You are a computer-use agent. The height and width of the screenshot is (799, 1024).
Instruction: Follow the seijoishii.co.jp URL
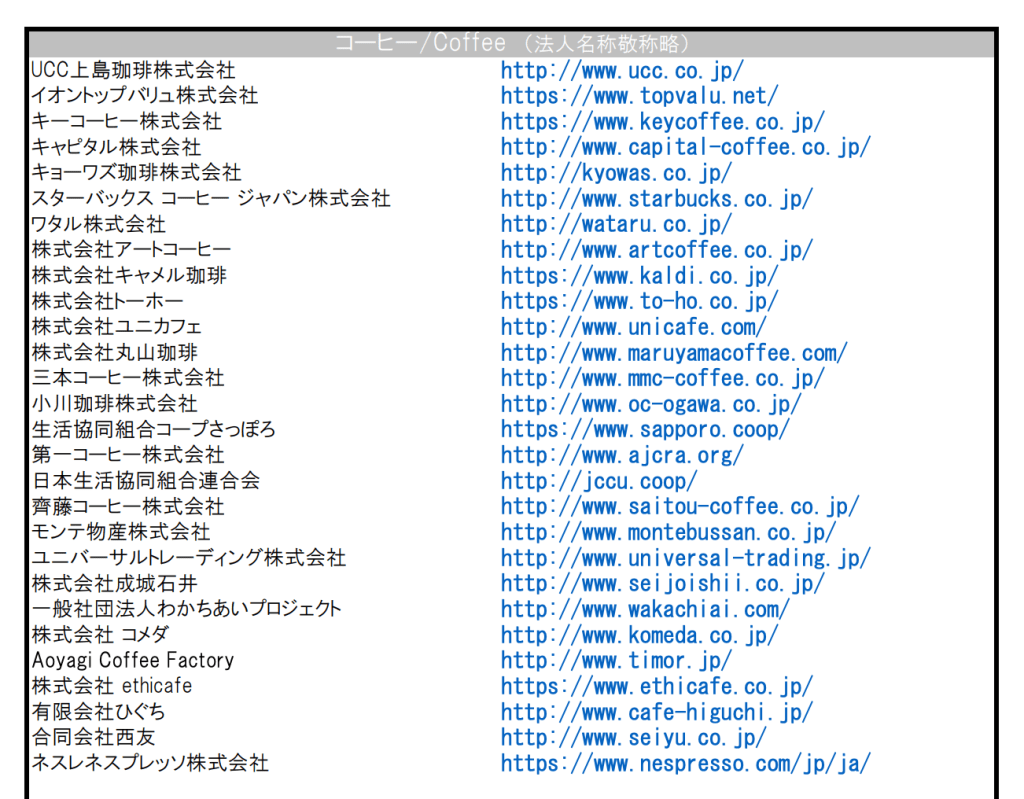coord(662,583)
